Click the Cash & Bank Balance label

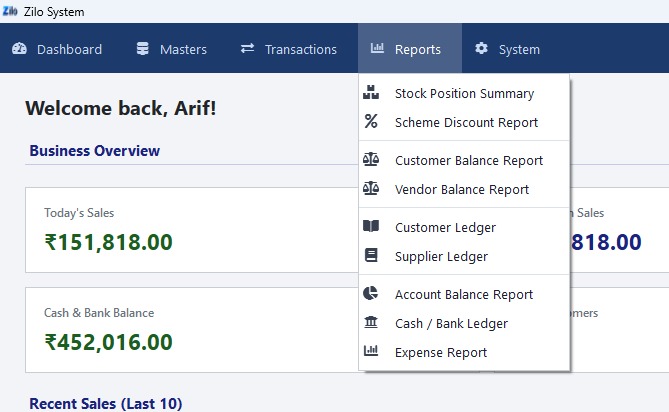[99, 313]
